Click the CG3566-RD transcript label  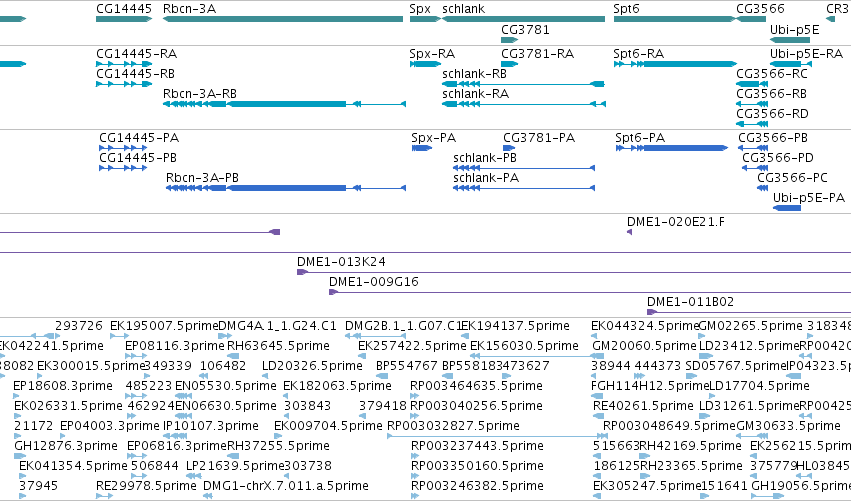tap(772, 114)
